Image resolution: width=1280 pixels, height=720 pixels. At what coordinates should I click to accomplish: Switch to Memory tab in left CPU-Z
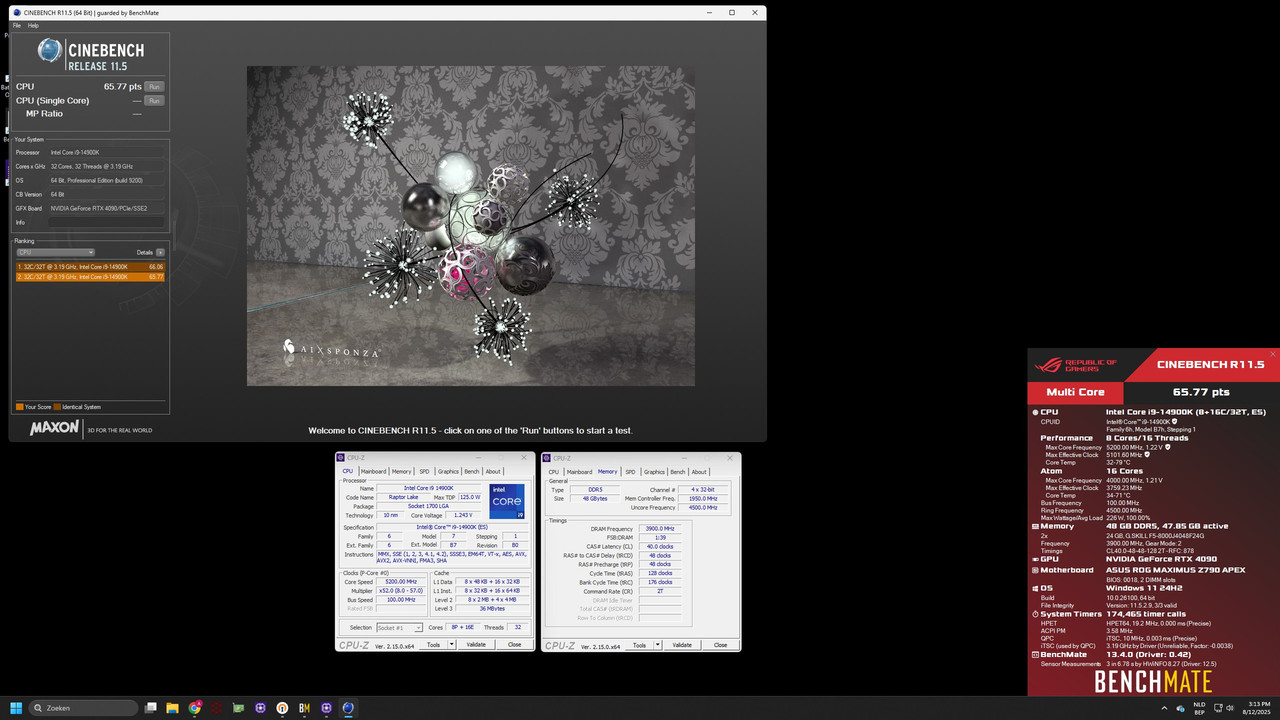click(x=401, y=472)
